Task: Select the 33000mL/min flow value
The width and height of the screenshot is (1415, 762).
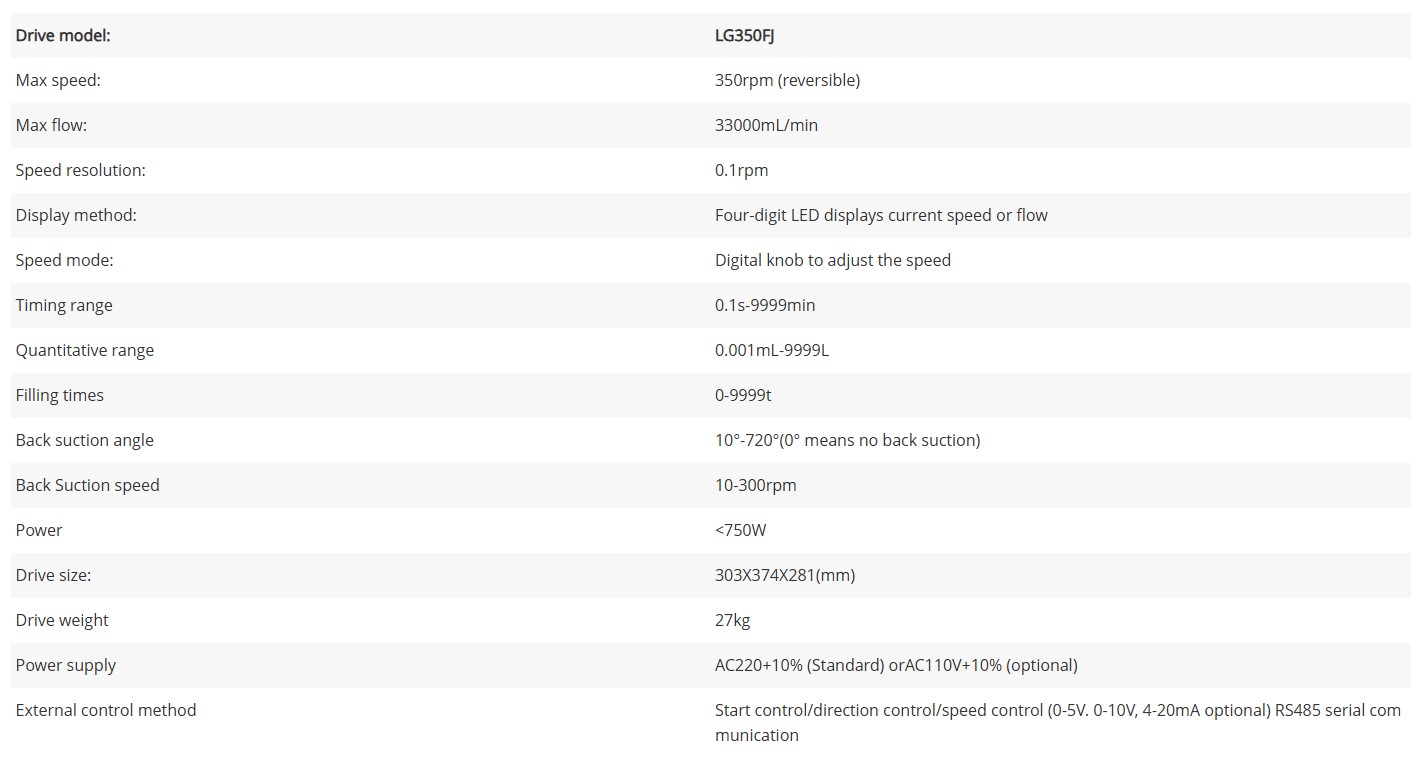Action: click(x=766, y=125)
